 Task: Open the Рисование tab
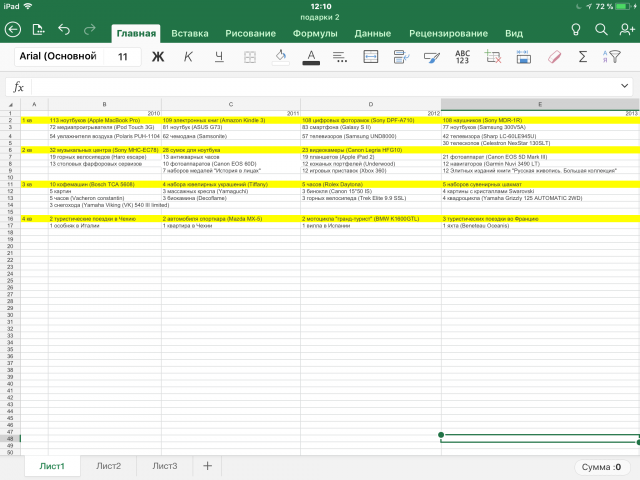(251, 33)
